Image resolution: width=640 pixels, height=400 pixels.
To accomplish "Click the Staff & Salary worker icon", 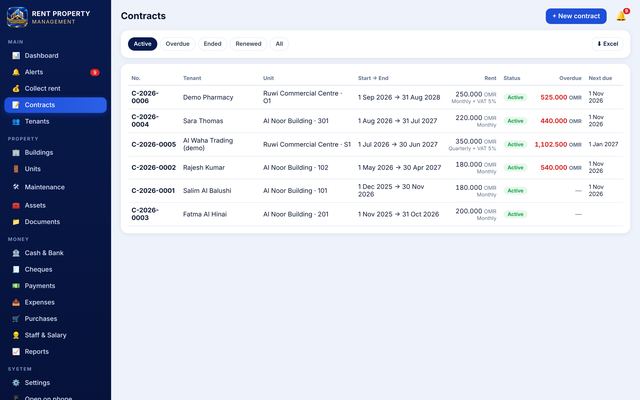I will click(x=16, y=335).
